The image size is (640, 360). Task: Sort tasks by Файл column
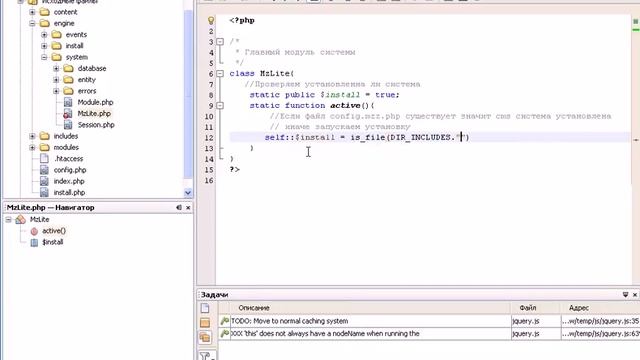pos(535,308)
